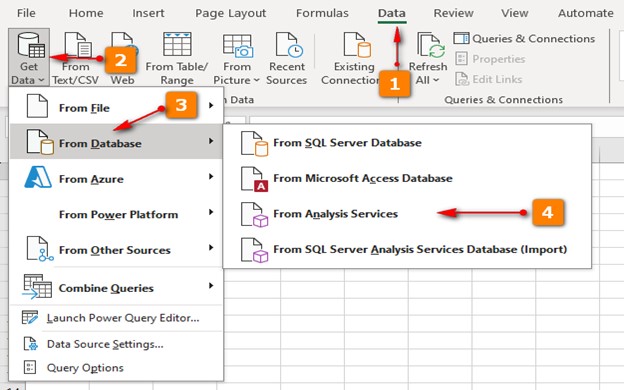The height and width of the screenshot is (390, 624).
Task: Click the Edit Links button
Action: [x=489, y=79]
